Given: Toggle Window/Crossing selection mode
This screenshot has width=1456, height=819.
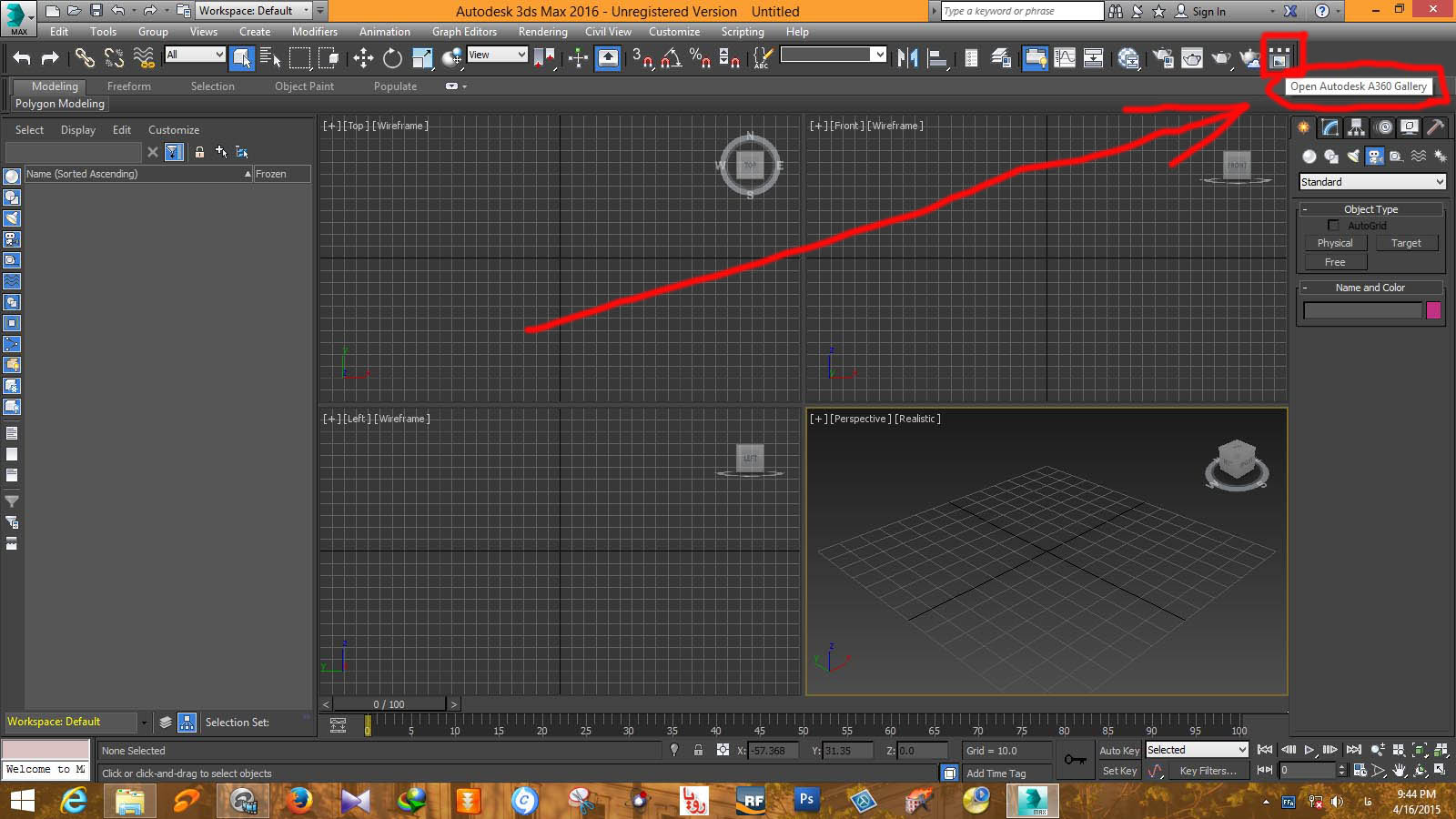Looking at the screenshot, I should pos(329,58).
